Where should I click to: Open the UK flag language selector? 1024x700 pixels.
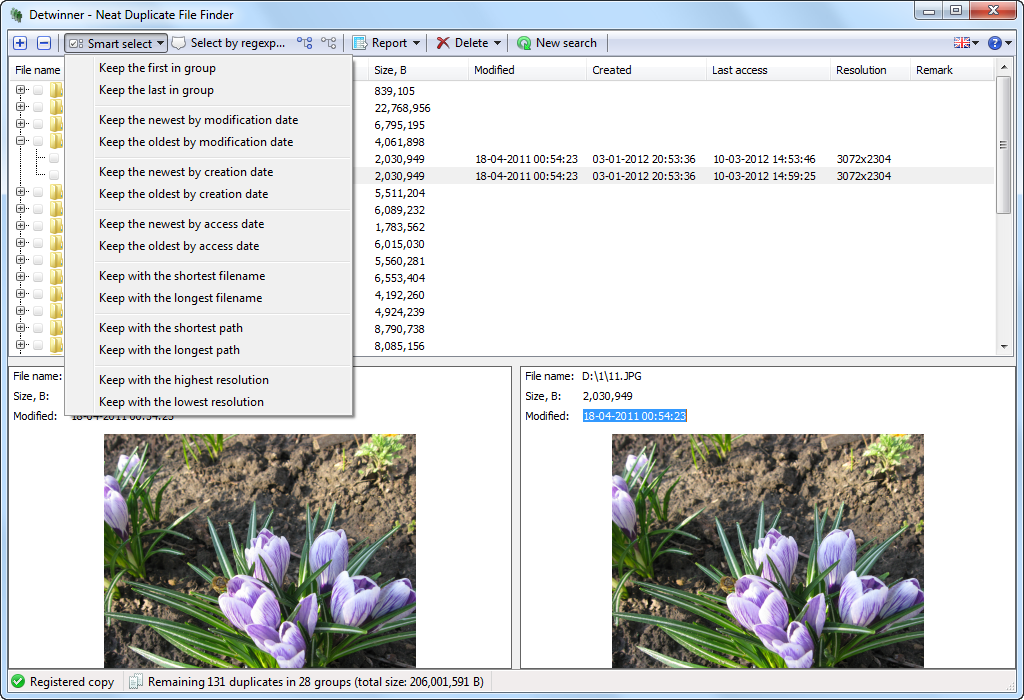966,43
